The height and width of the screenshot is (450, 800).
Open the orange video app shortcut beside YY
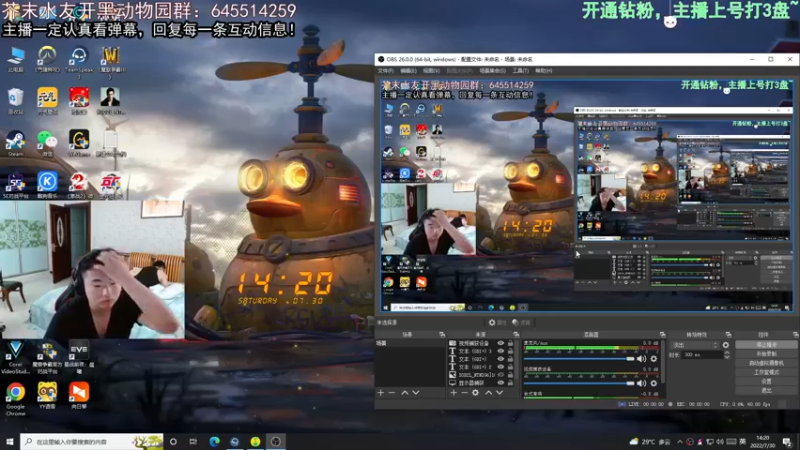point(79,396)
